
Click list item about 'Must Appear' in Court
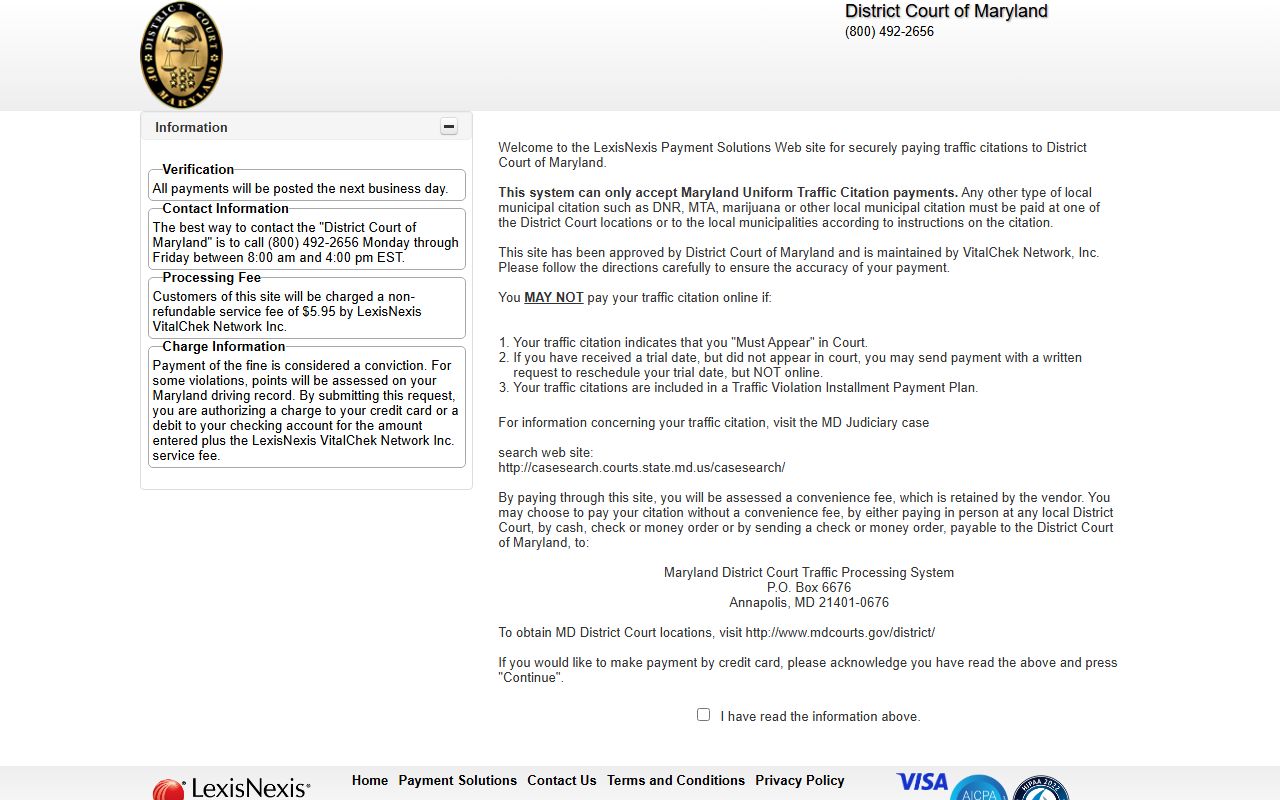click(690, 342)
